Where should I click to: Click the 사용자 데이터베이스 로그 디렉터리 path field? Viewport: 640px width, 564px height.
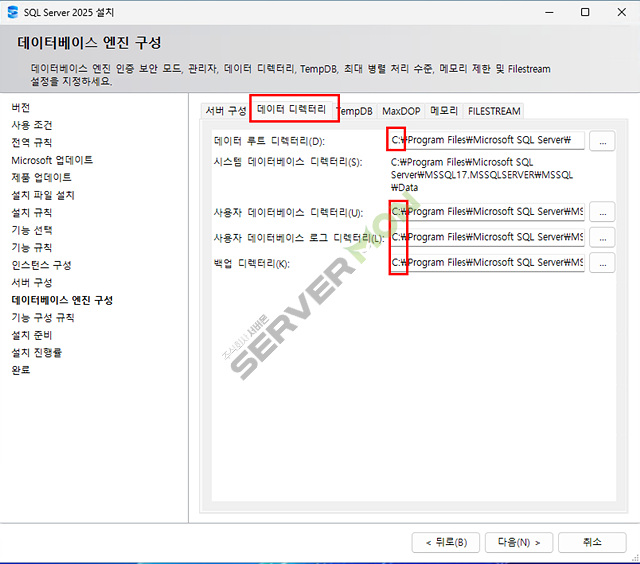[x=487, y=237]
